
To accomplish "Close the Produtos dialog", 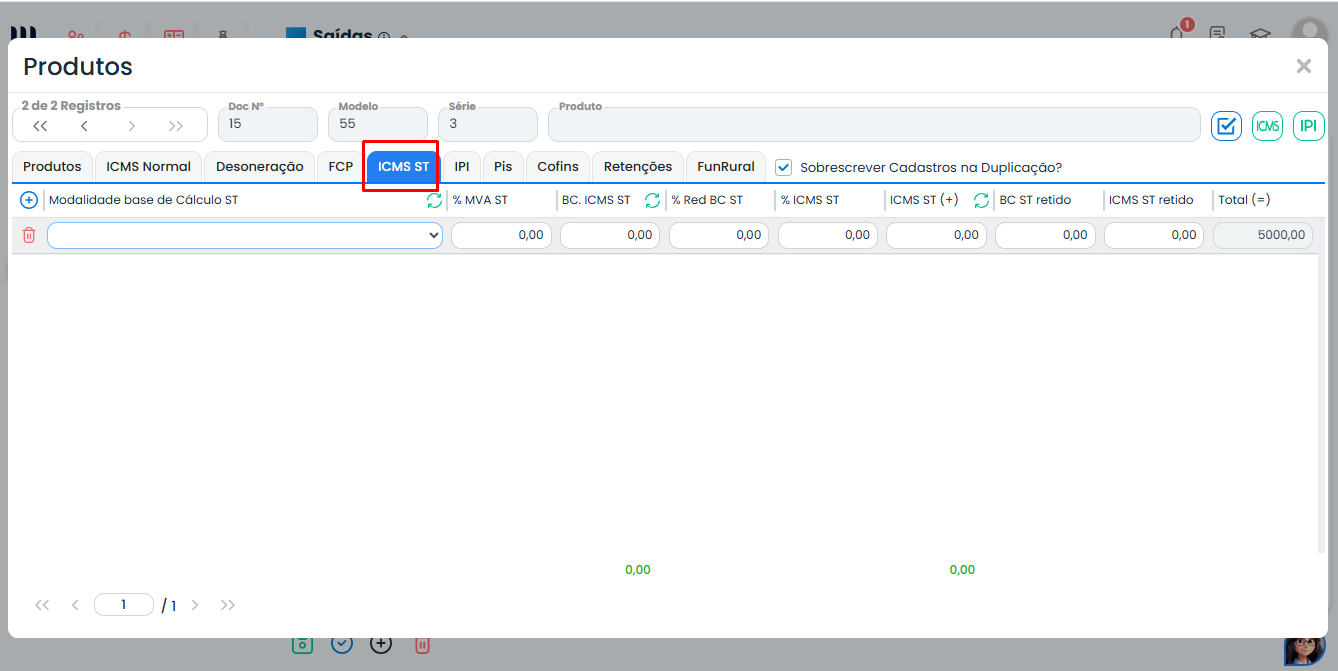I will point(1304,66).
